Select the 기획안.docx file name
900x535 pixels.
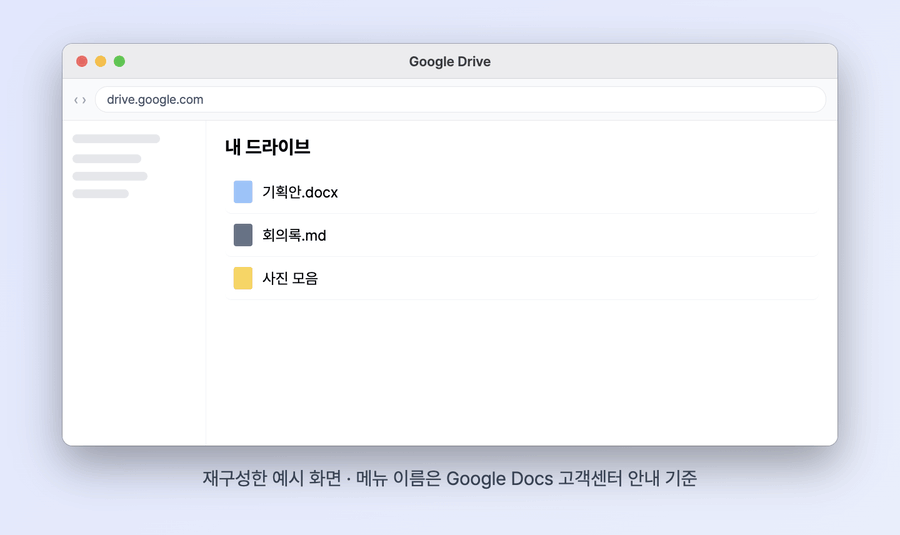(x=300, y=192)
